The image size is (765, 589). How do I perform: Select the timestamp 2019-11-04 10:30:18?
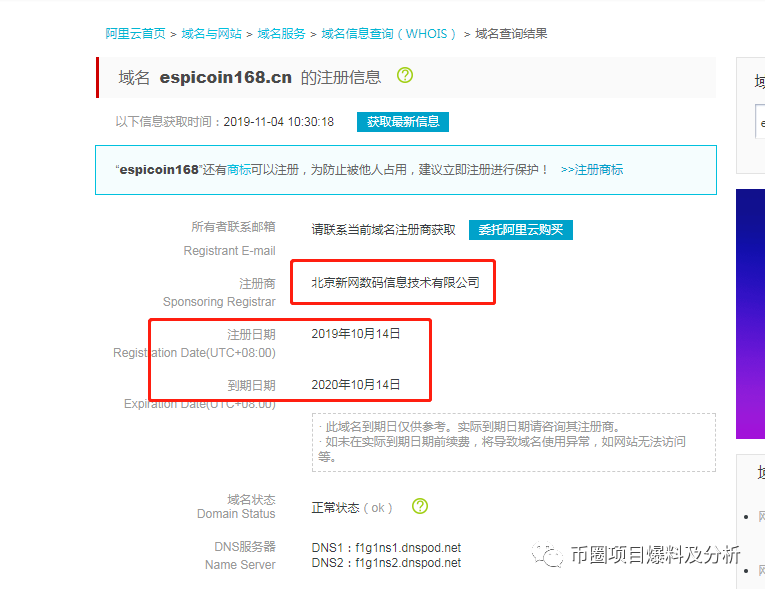coord(279,122)
